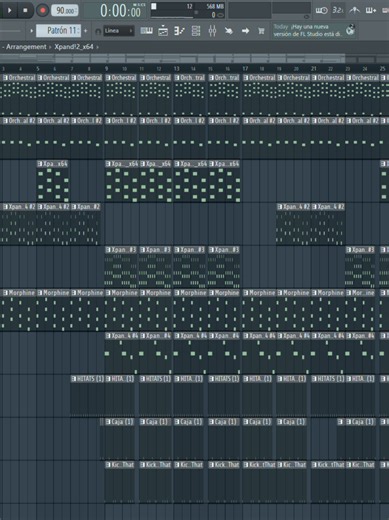This screenshot has width=389, height=520.
Task: Jump to bar 9 on the timeline ruler
Action: pyautogui.click(x=106, y=69)
